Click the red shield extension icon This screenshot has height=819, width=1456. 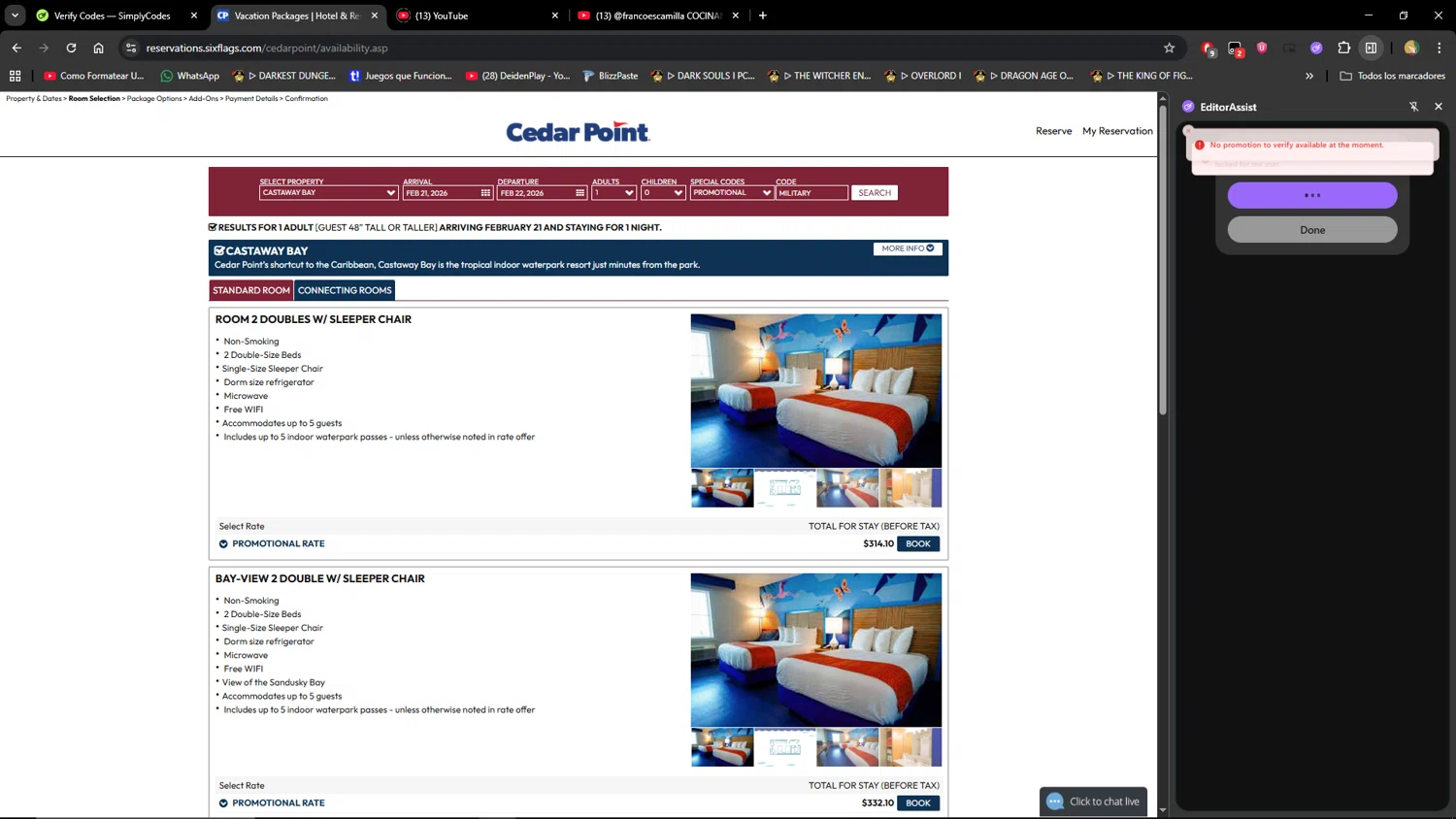[1262, 48]
